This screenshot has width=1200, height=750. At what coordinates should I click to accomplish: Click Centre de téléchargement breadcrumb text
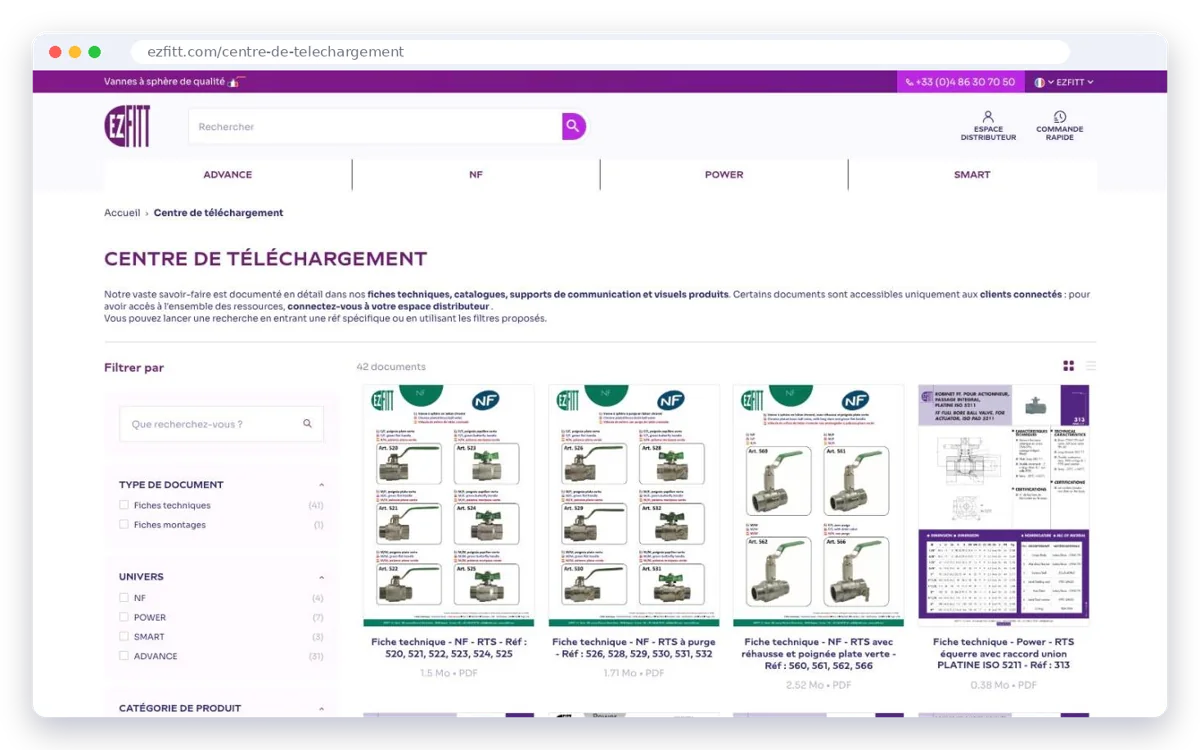tap(218, 213)
